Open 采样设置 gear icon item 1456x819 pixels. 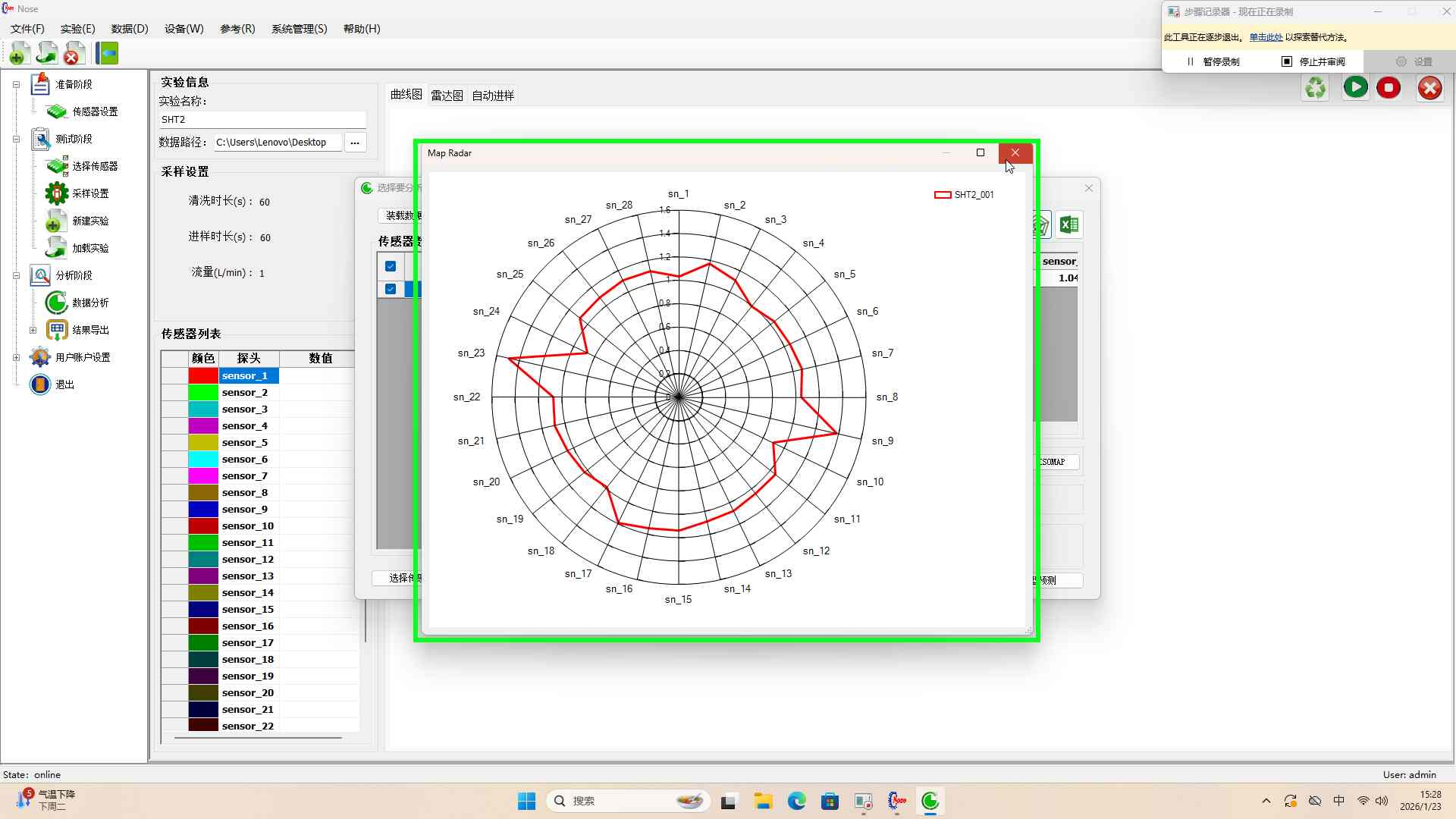point(57,193)
